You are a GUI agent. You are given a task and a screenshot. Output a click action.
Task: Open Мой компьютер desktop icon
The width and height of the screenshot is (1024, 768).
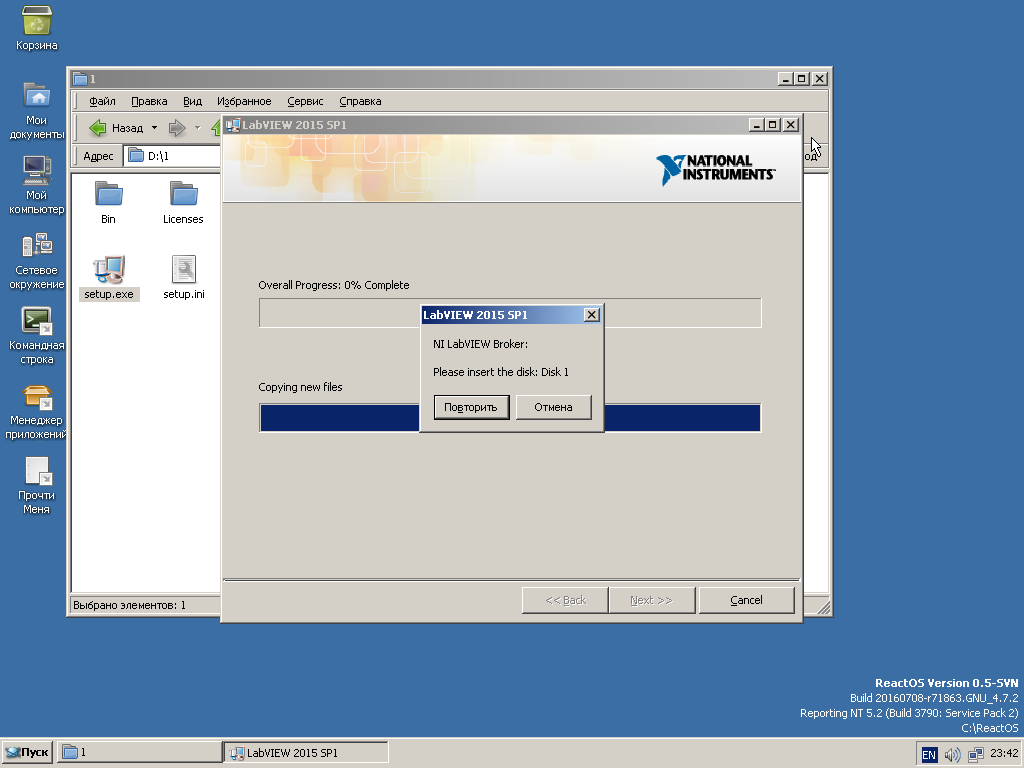pyautogui.click(x=37, y=171)
